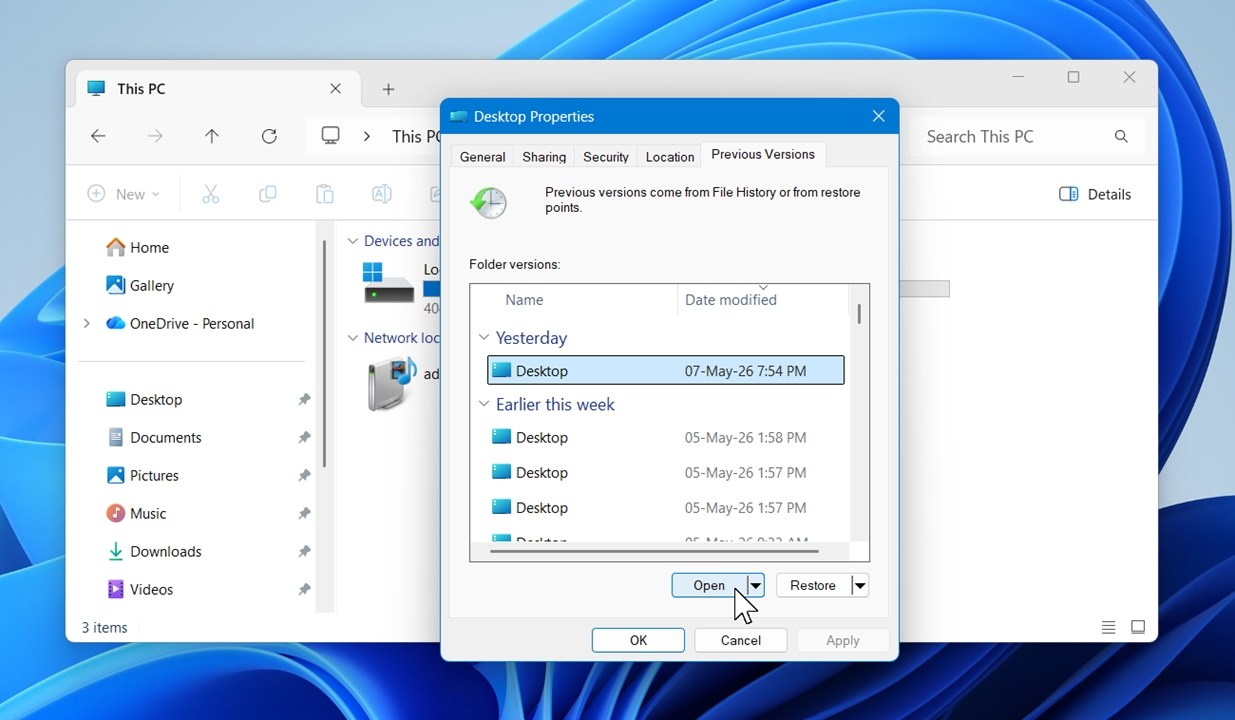Refresh the This PC window
Viewport: 1235px width, 720px height.
tap(269, 136)
